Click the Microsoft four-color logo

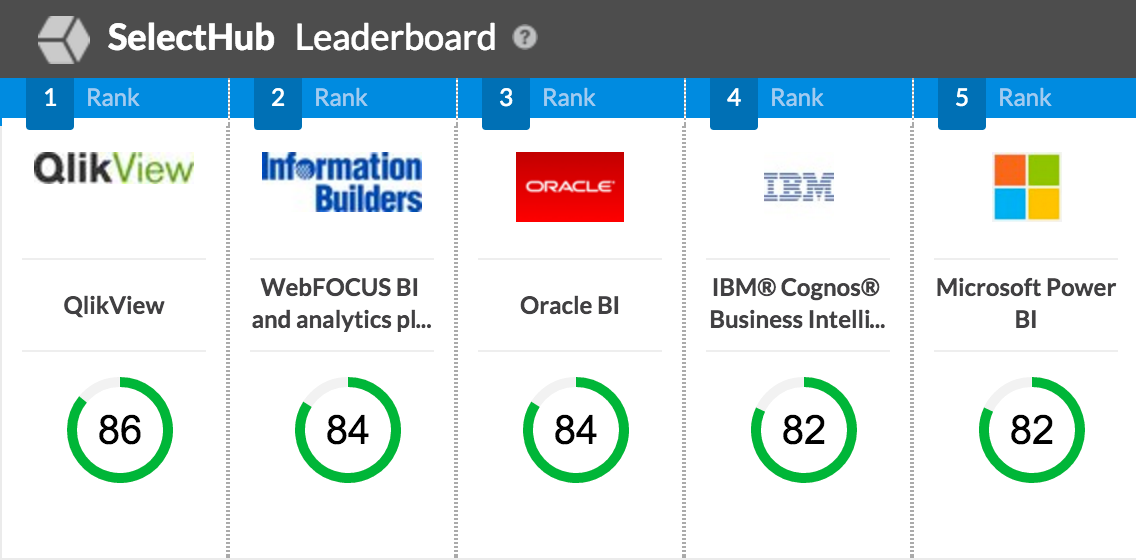click(x=1026, y=186)
